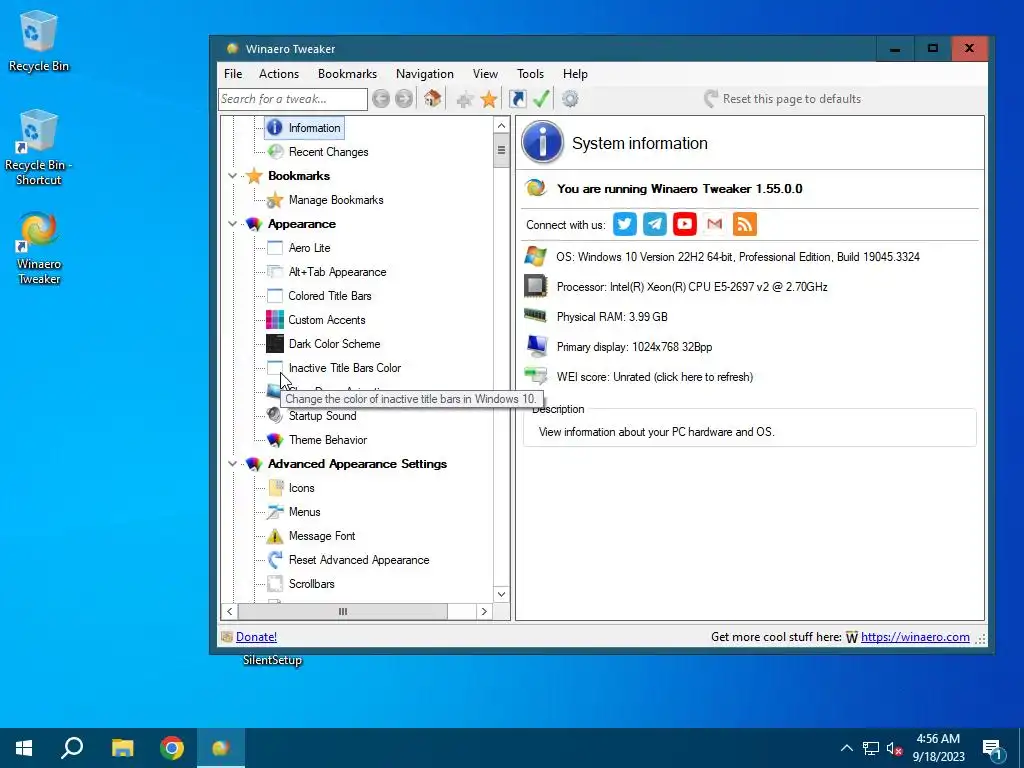The image size is (1024, 768).
Task: Open the Twitter link icon
Action: (625, 225)
